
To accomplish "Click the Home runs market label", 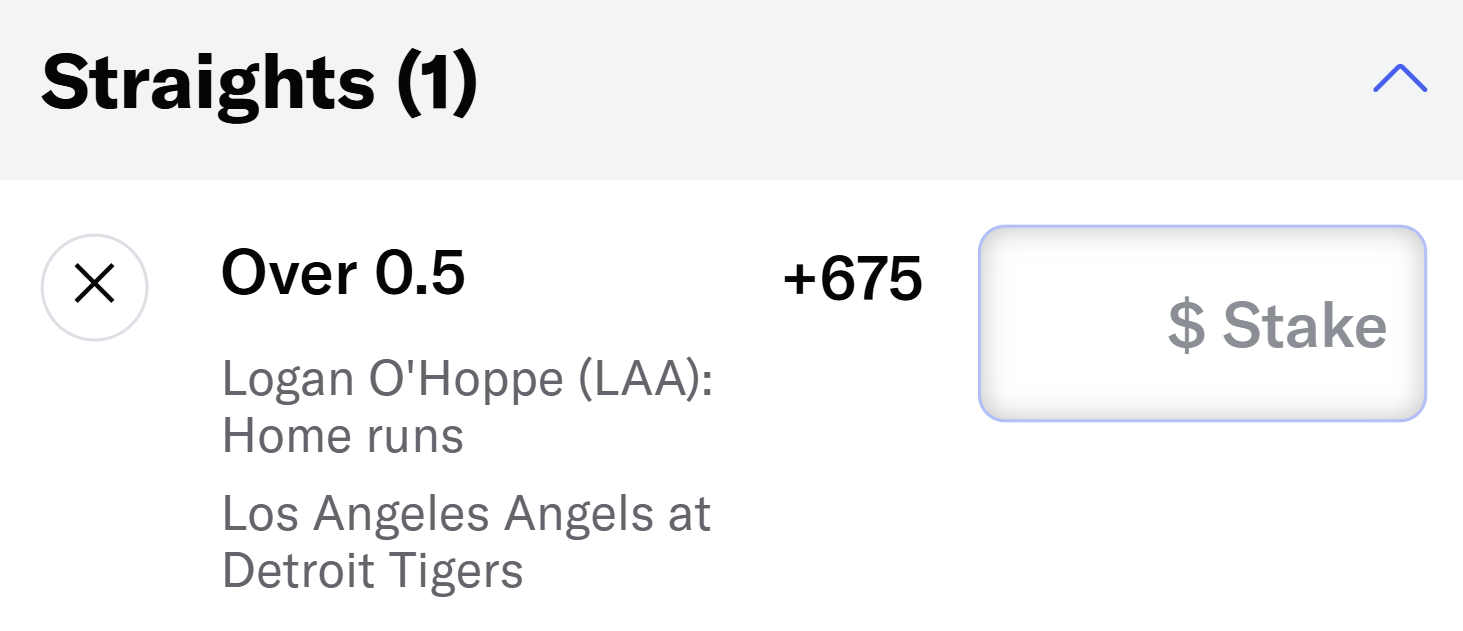I will [343, 436].
